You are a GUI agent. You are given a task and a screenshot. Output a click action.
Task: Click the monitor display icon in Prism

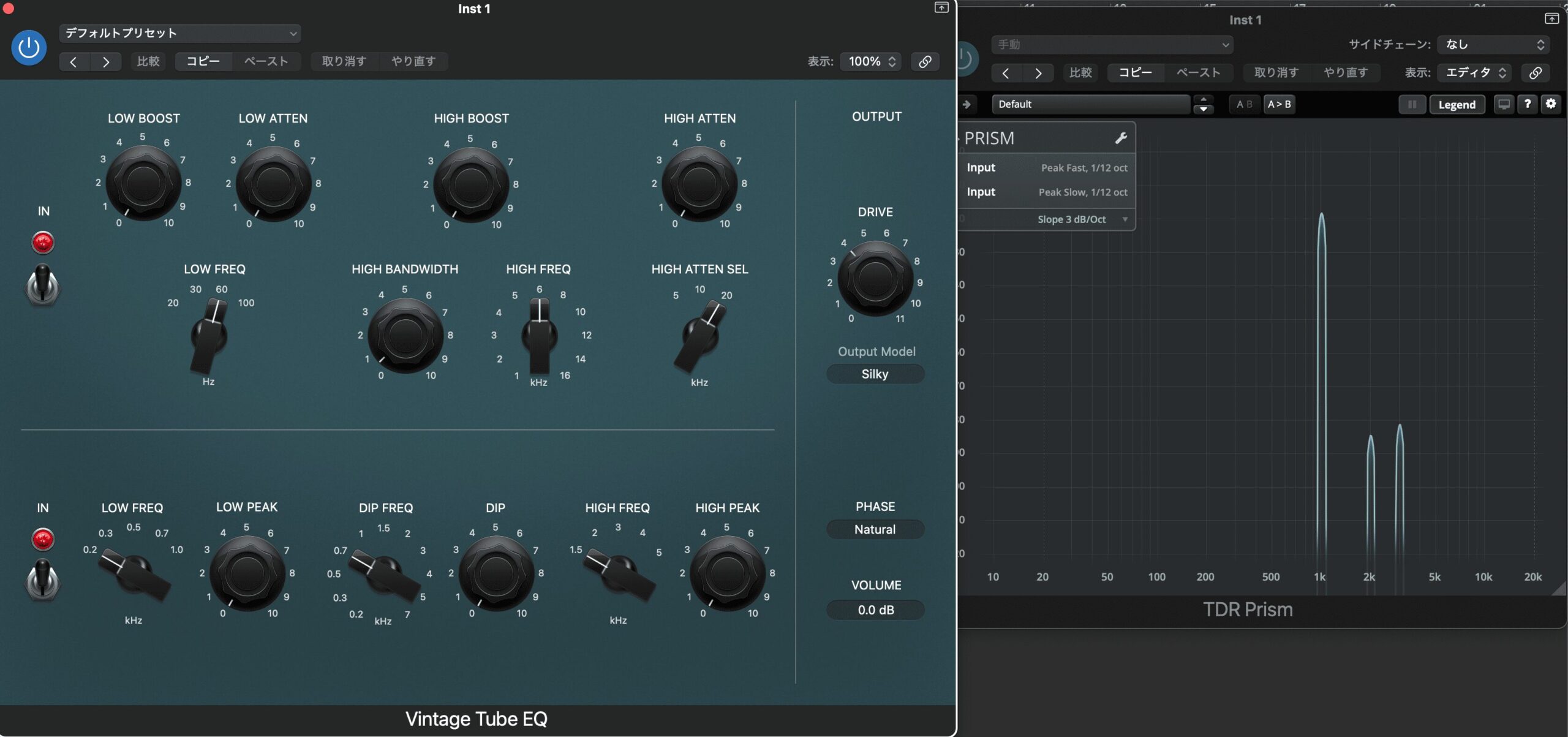(x=1504, y=104)
